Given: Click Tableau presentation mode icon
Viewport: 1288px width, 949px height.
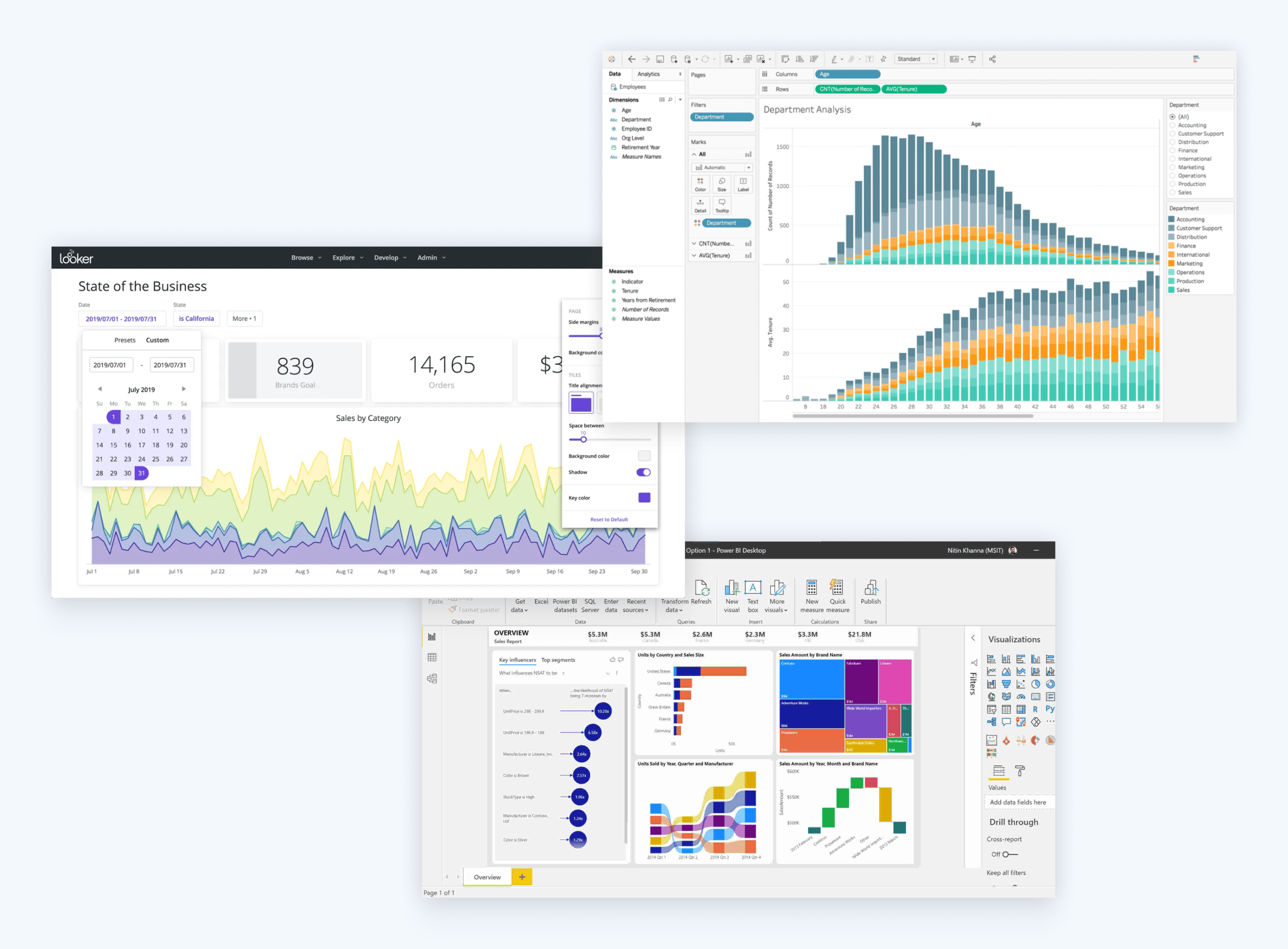Looking at the screenshot, I should 972,59.
